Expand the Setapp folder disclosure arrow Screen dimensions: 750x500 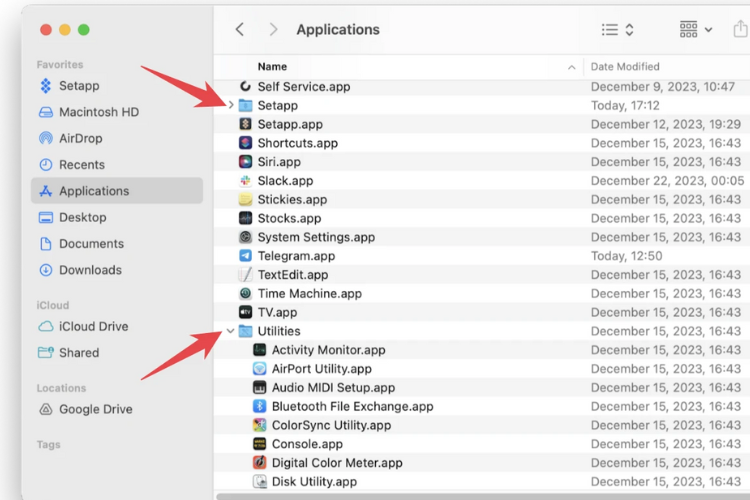click(x=231, y=105)
